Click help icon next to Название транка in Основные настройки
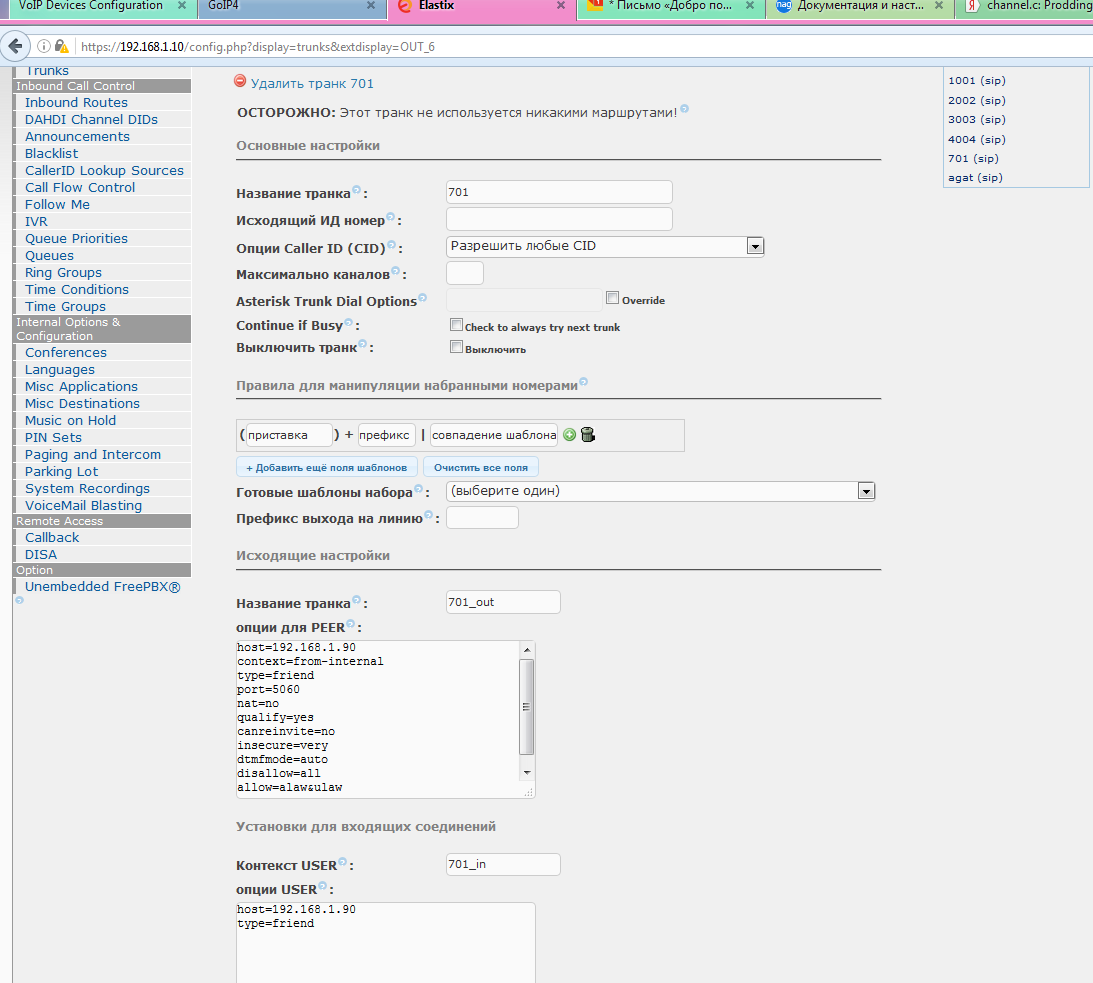 pyautogui.click(x=357, y=190)
